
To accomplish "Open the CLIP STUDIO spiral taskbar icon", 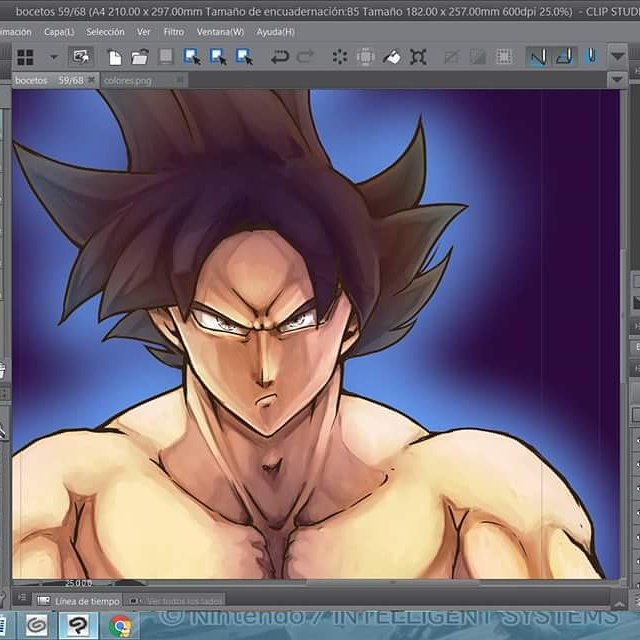I will (37, 625).
